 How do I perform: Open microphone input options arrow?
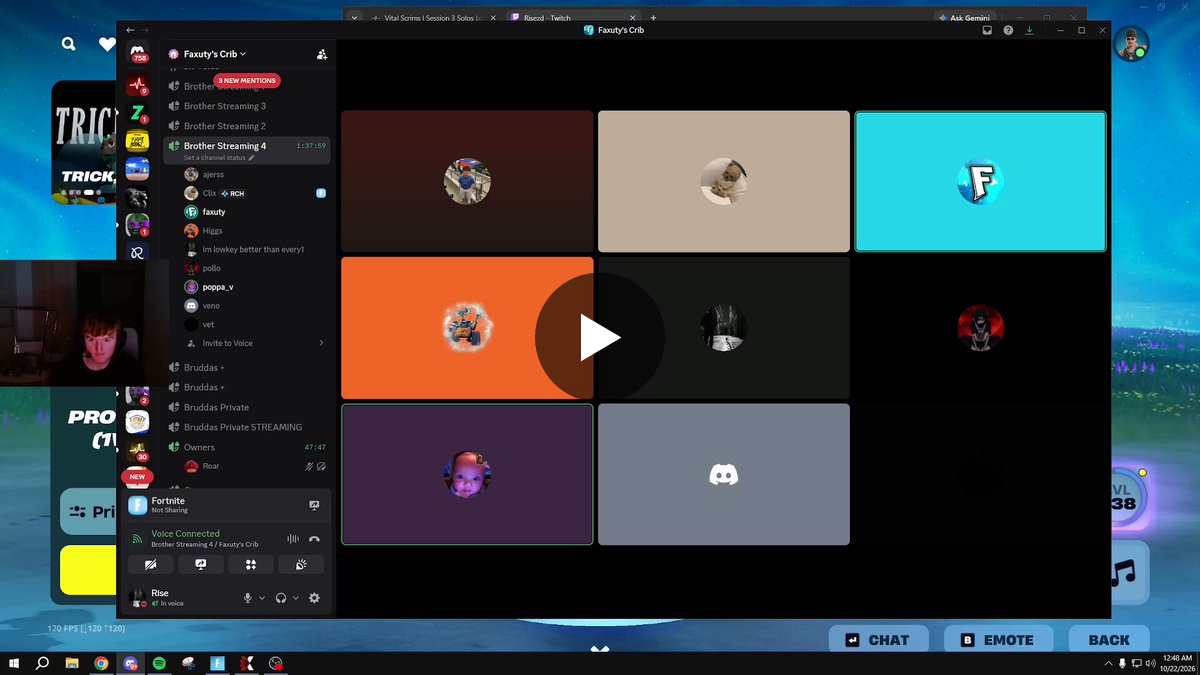262,598
